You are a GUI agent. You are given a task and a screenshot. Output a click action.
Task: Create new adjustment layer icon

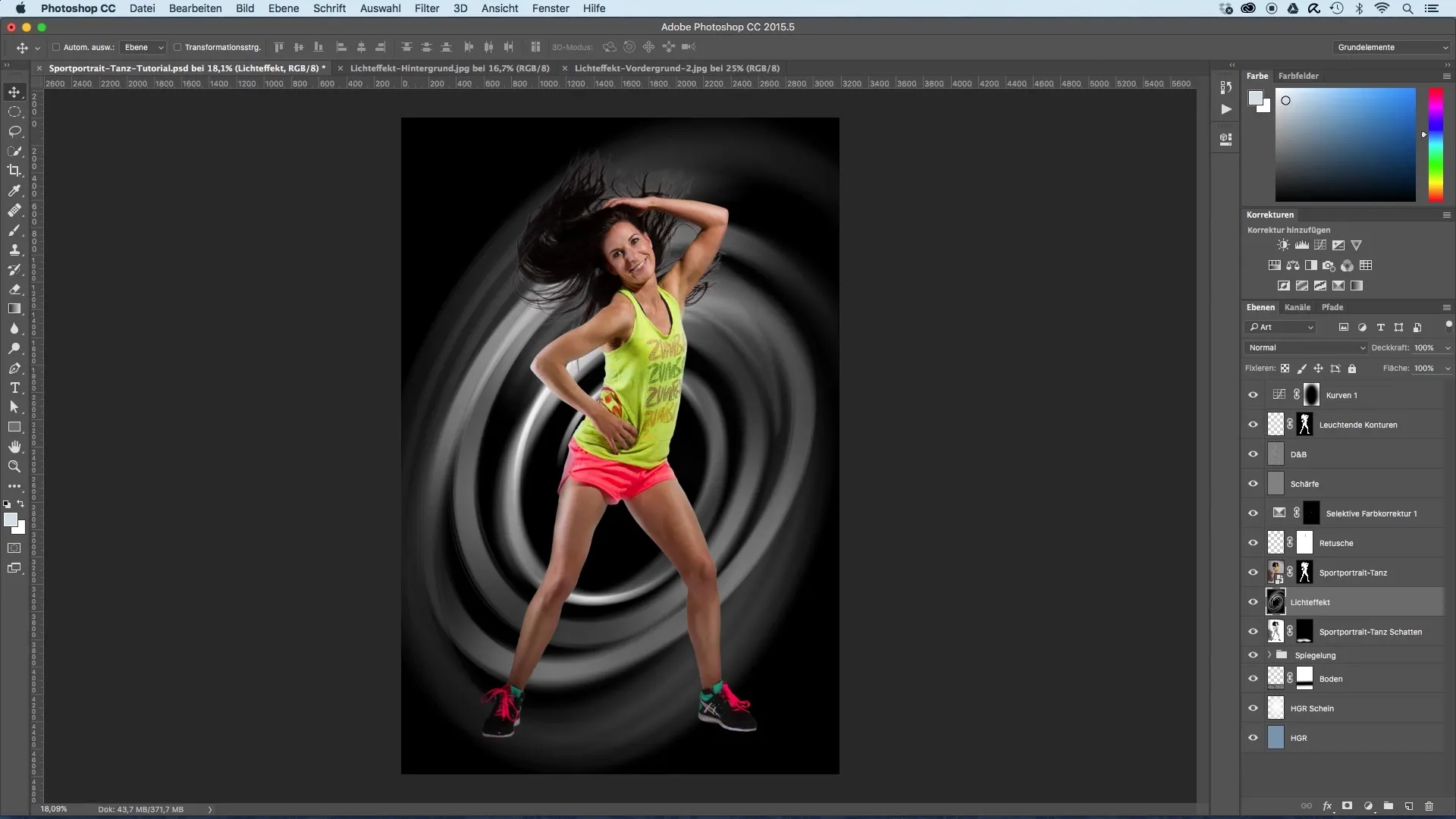(1368, 806)
